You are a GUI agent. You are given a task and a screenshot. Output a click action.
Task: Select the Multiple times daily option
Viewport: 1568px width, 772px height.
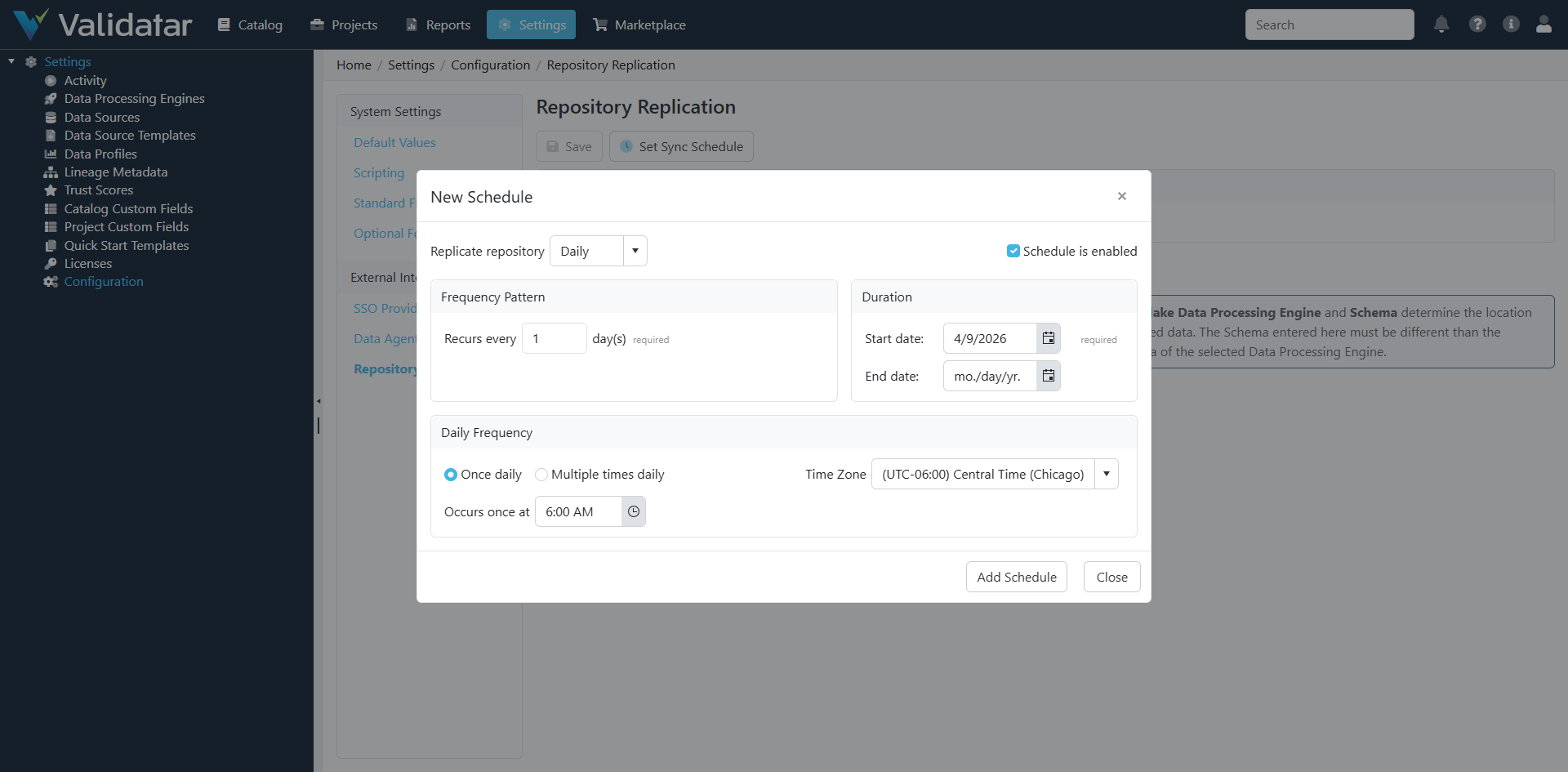[541, 474]
